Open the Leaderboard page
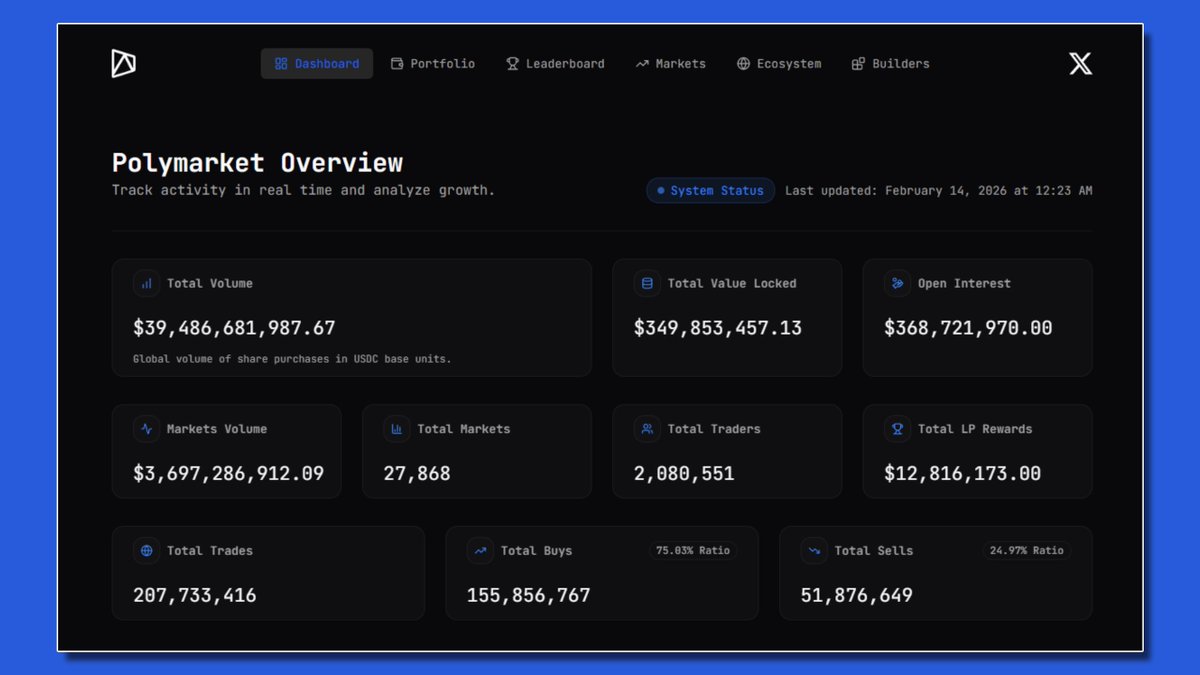This screenshot has height=675, width=1200. tap(555, 64)
